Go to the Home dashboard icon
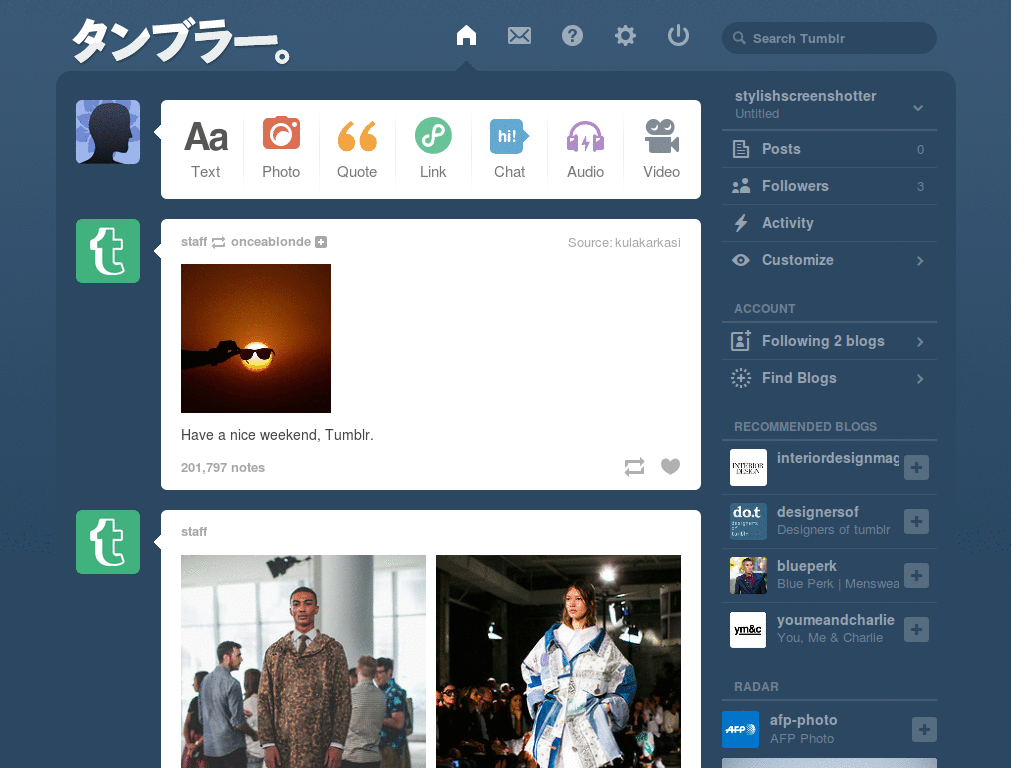Viewport: 1024px width, 768px height. click(x=466, y=35)
